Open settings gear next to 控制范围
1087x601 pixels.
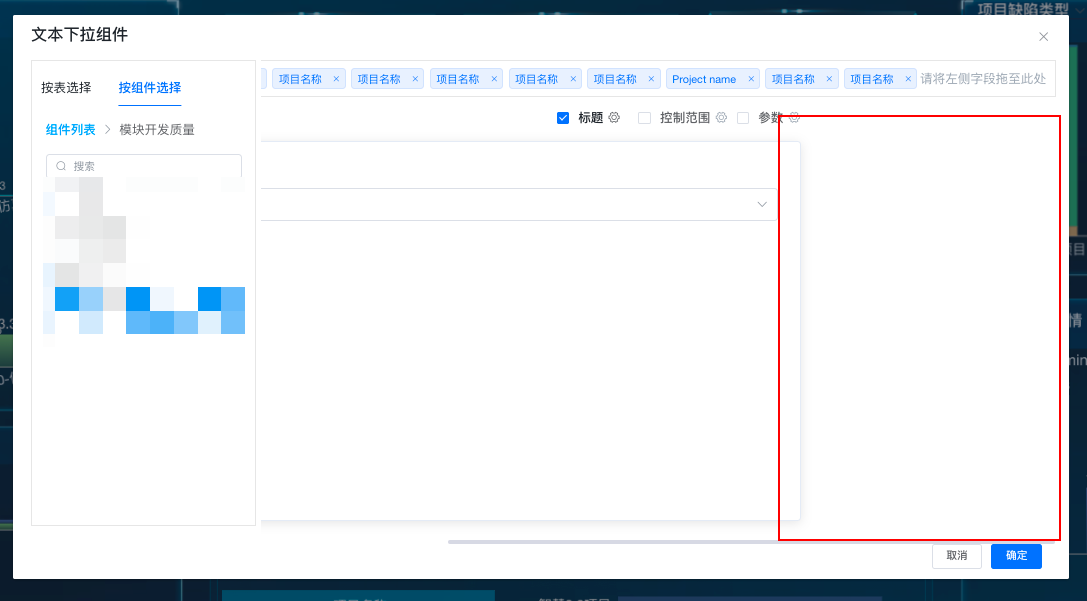(x=721, y=118)
